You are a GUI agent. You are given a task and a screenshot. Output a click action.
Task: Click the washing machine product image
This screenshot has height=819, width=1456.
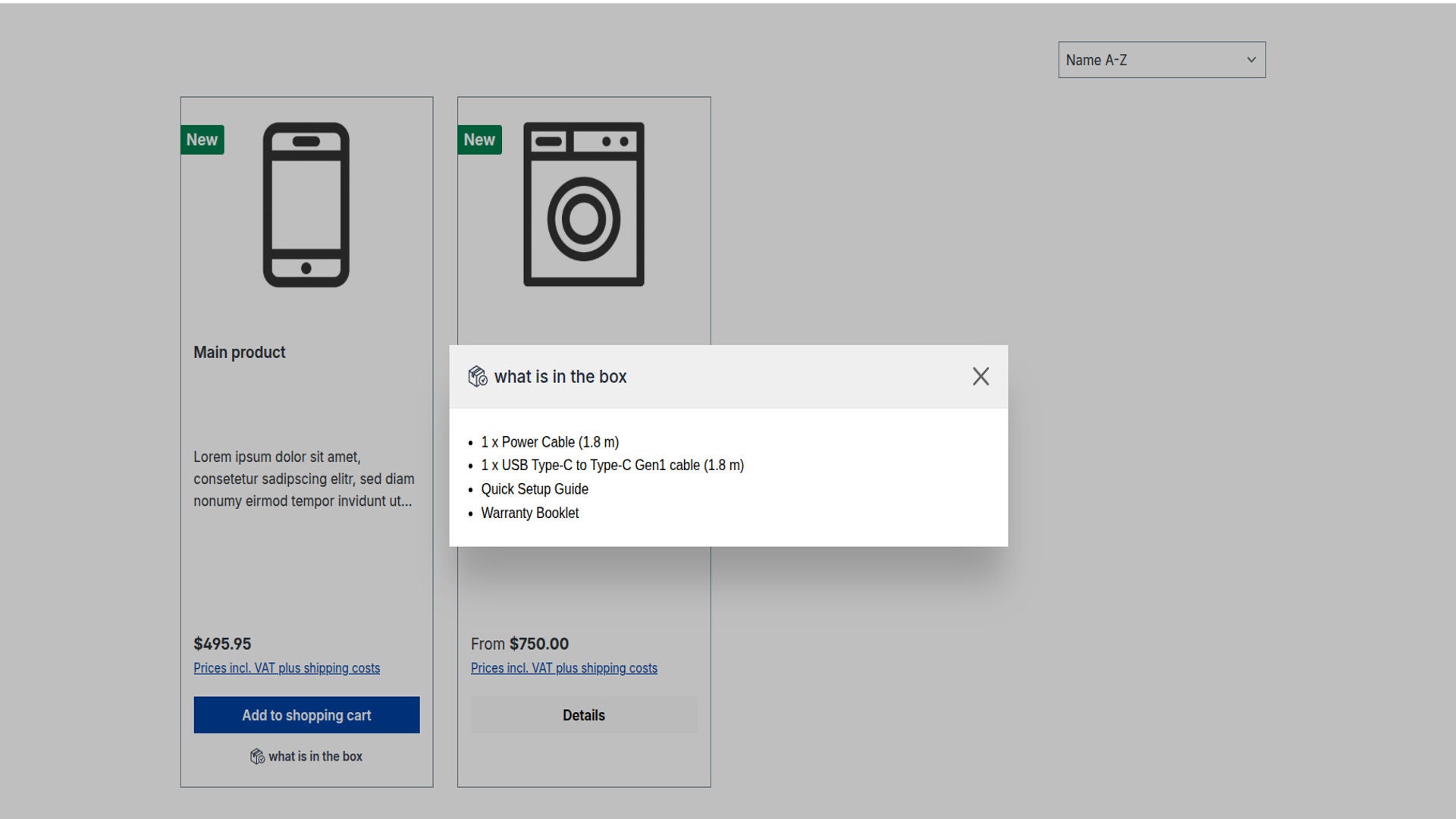(x=583, y=205)
